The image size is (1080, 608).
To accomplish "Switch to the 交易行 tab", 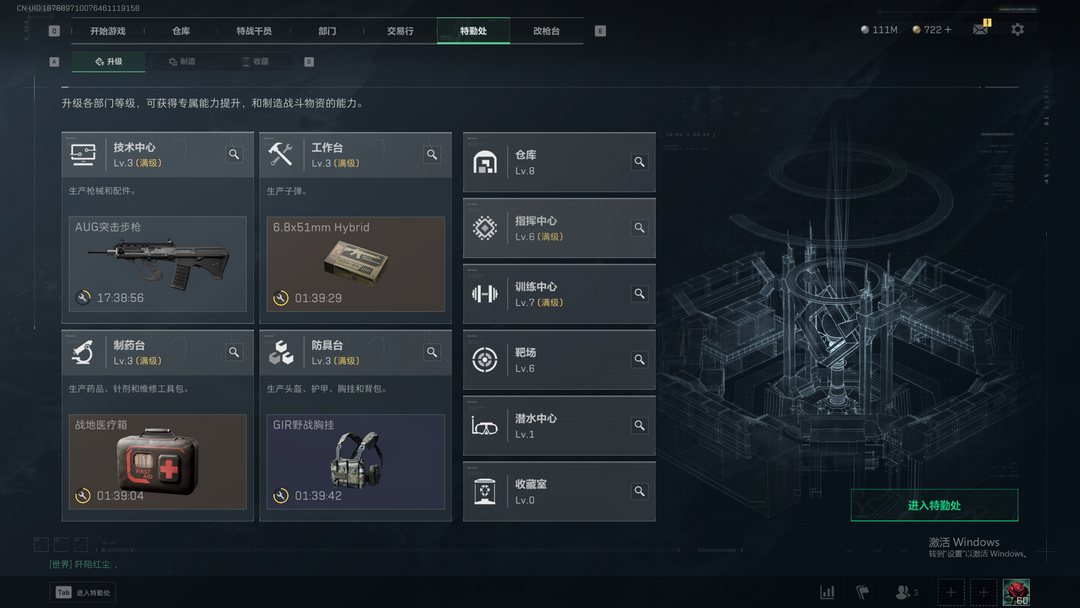I will tap(400, 31).
